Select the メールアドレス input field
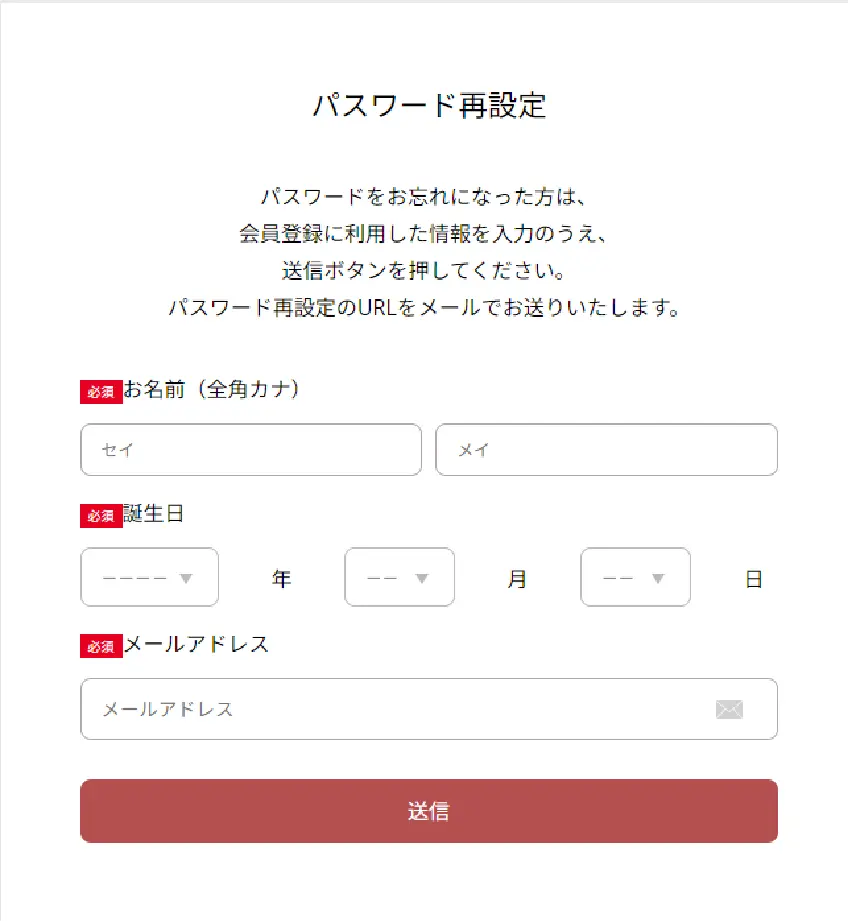The image size is (849, 921). [400, 709]
